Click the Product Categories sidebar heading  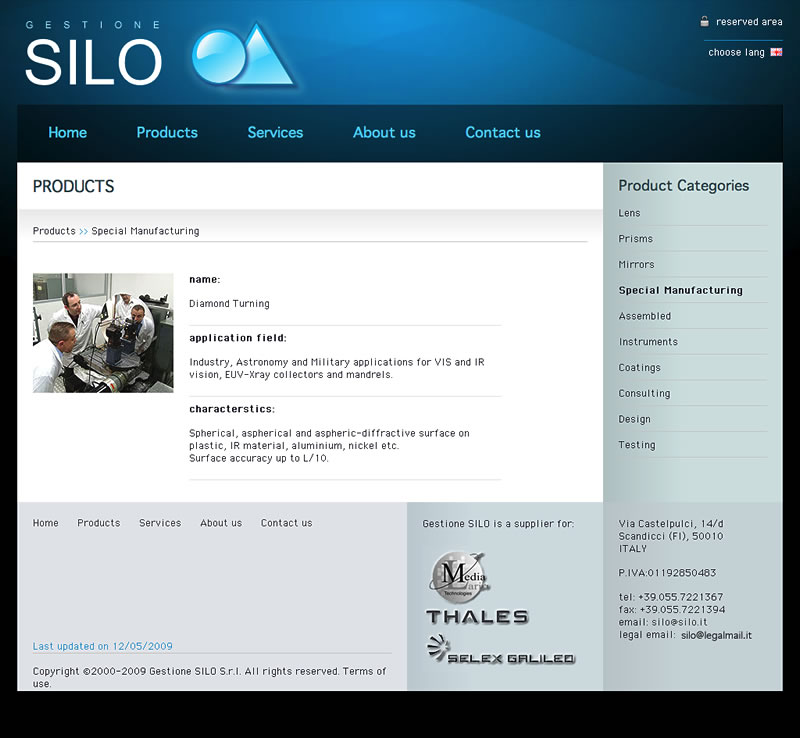tap(684, 185)
